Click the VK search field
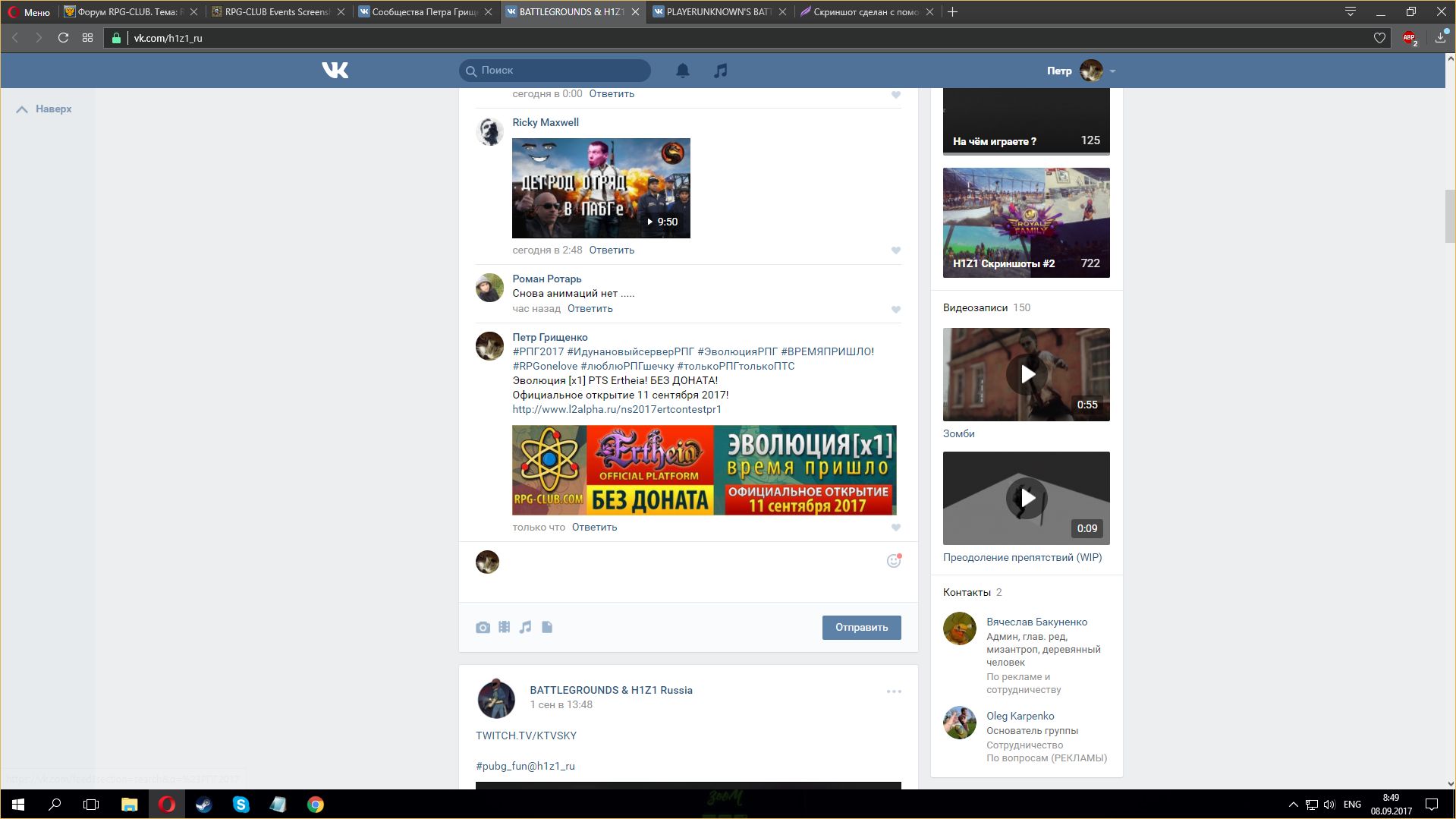Screen dimensions: 1456x819 click(x=555, y=71)
